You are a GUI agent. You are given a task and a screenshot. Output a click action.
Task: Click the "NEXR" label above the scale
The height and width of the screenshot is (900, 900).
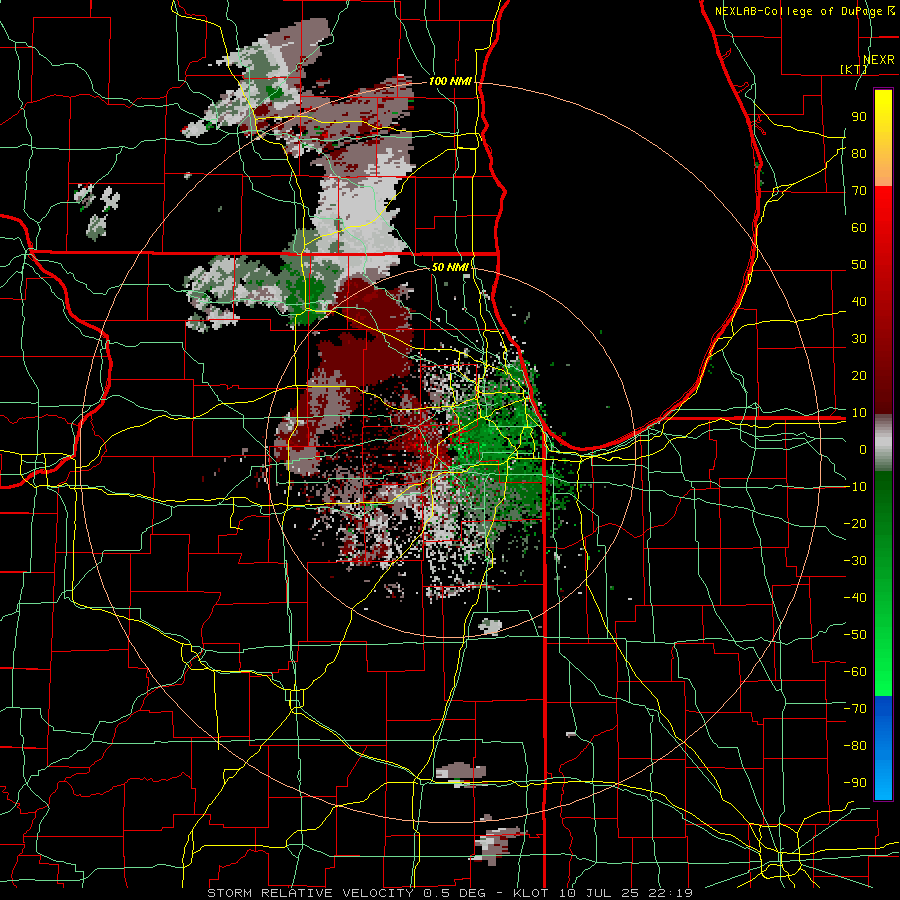[x=878, y=60]
